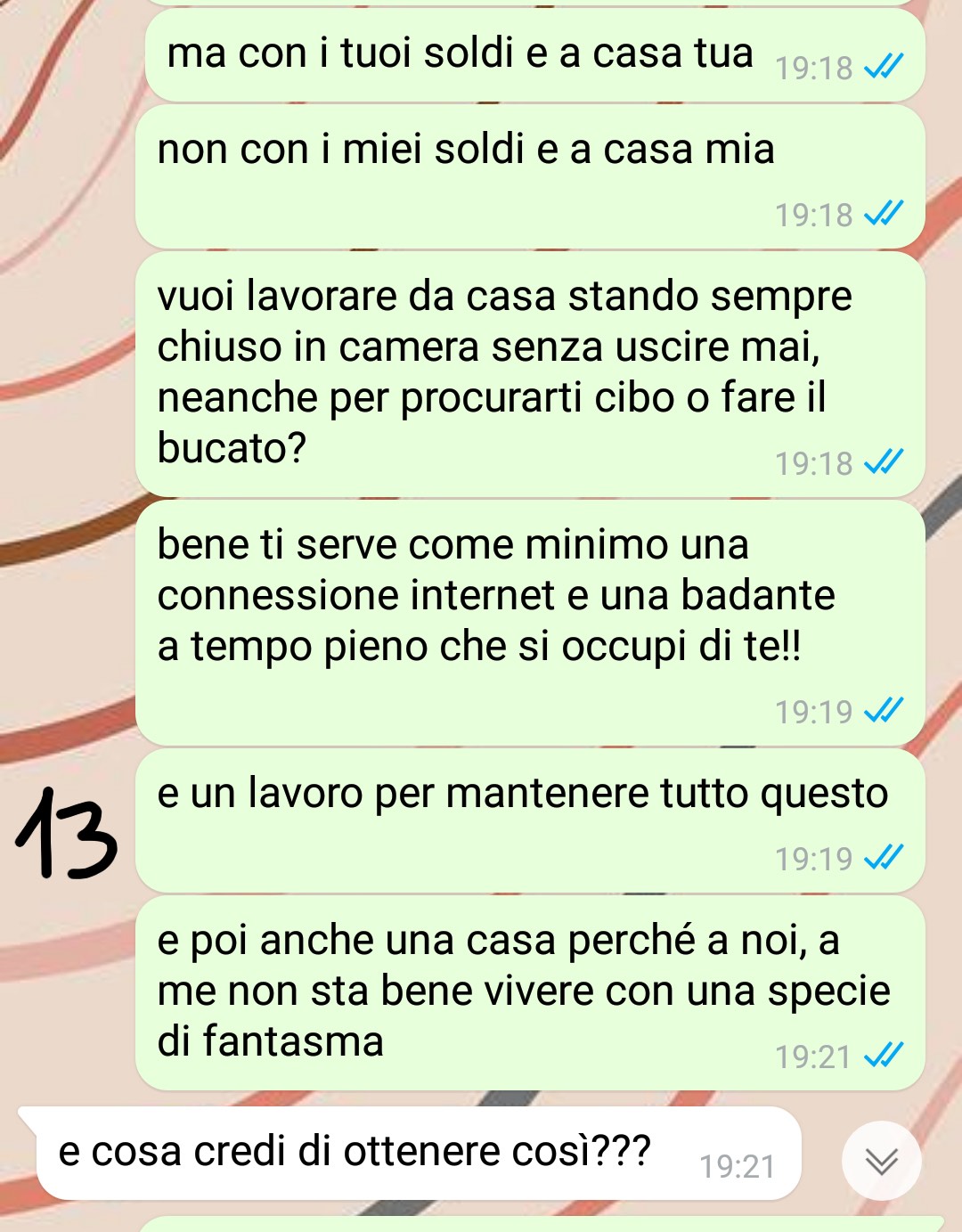Select message 'bene ti serve come minimo'
Screen dimensions: 962x1232
tap(530, 623)
